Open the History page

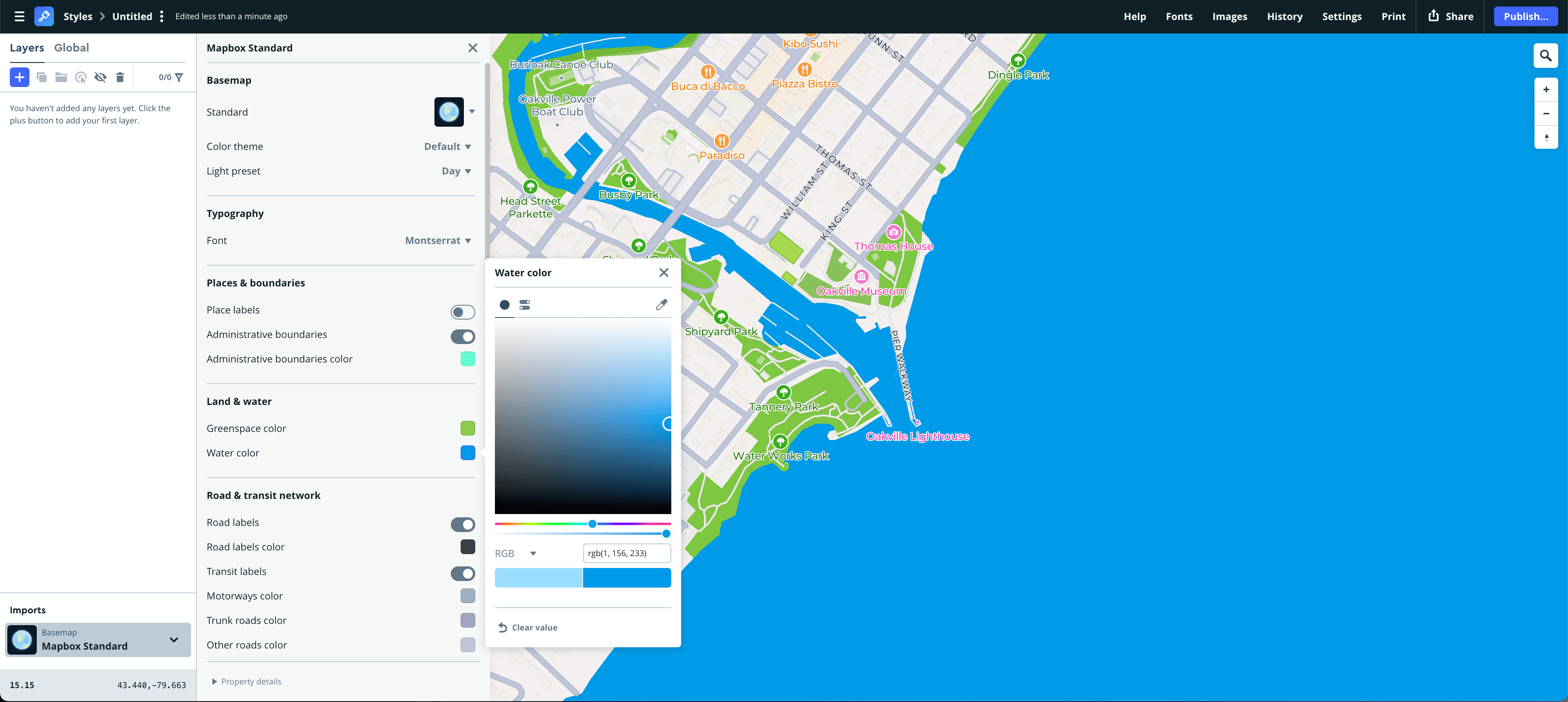tap(1284, 16)
